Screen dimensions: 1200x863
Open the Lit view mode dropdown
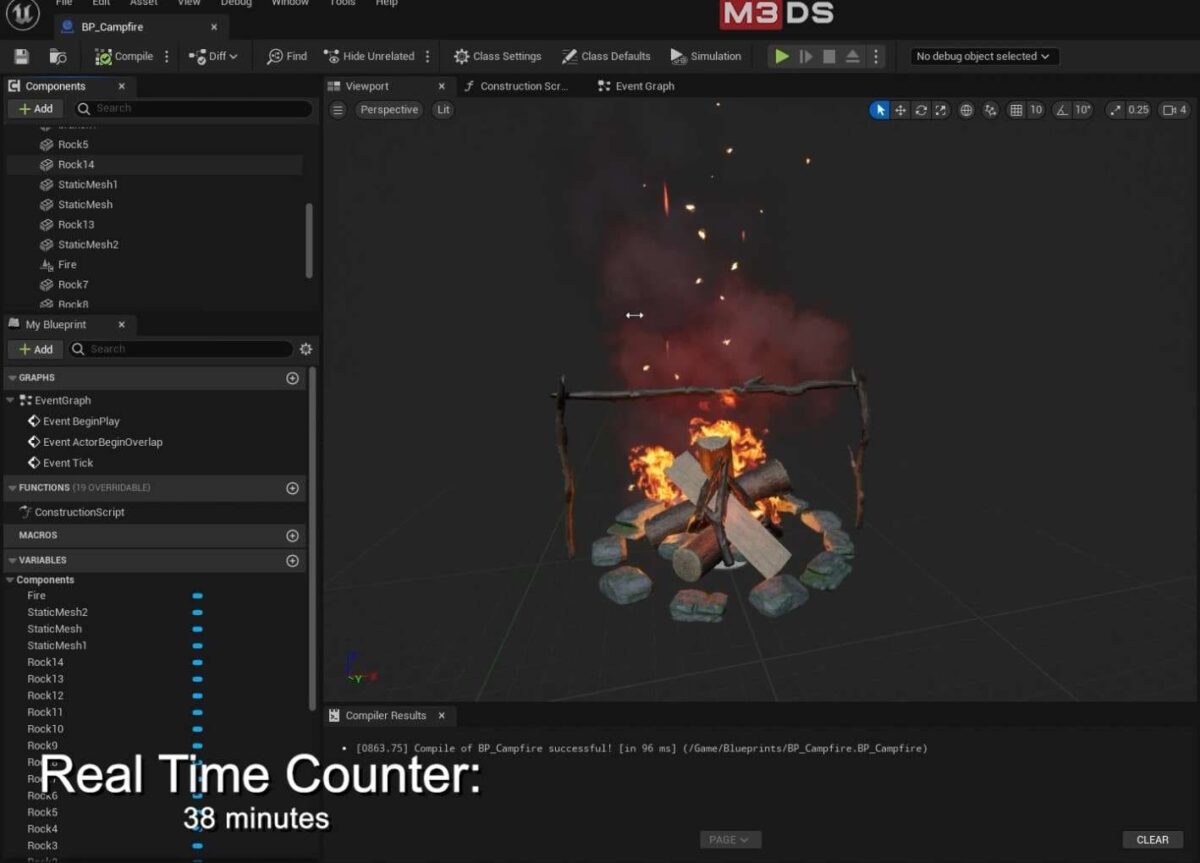(443, 110)
